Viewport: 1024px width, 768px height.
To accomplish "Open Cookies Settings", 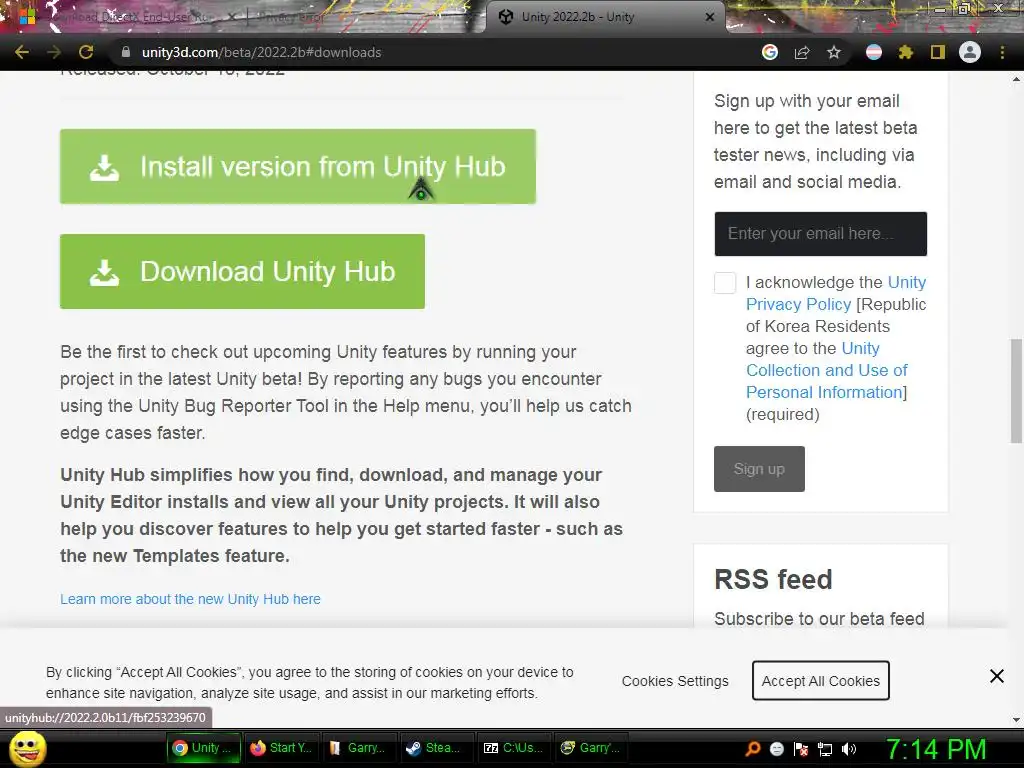I will (675, 681).
